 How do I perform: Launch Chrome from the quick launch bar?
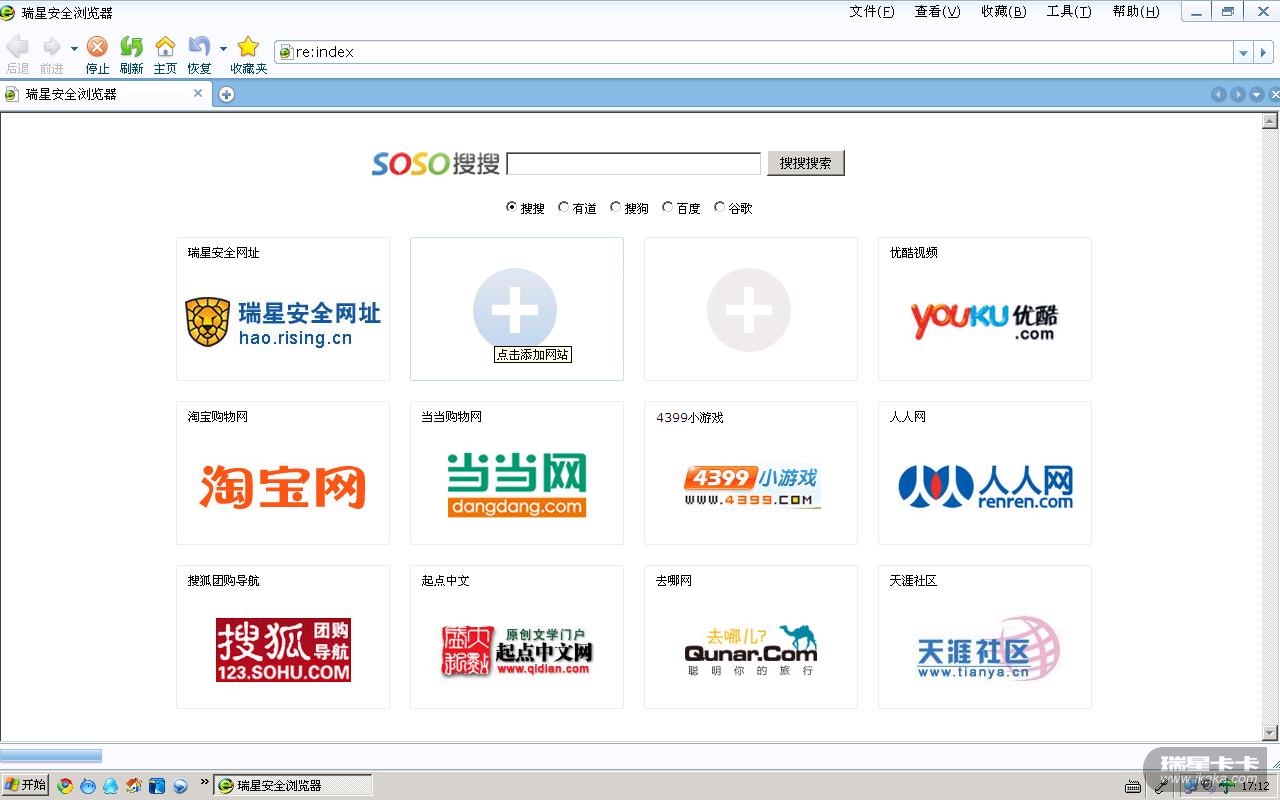click(x=66, y=786)
